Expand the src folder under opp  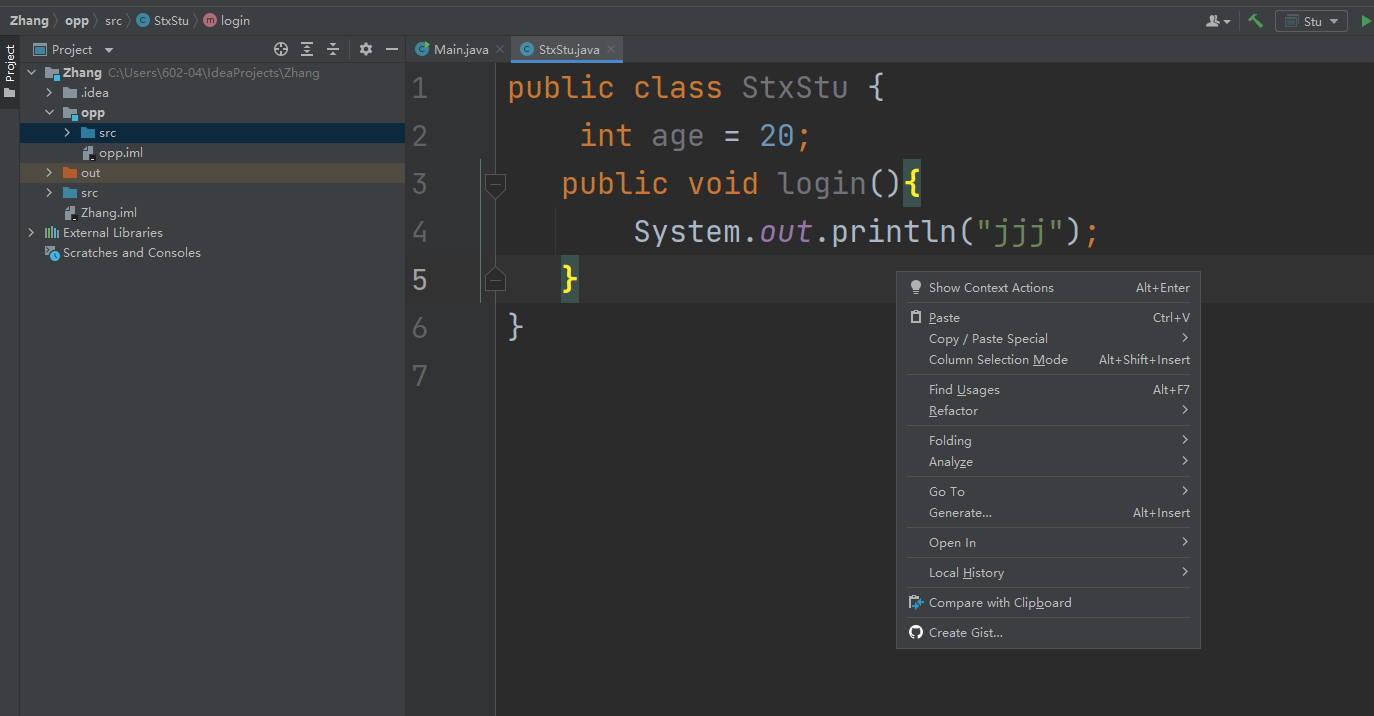[x=67, y=133]
